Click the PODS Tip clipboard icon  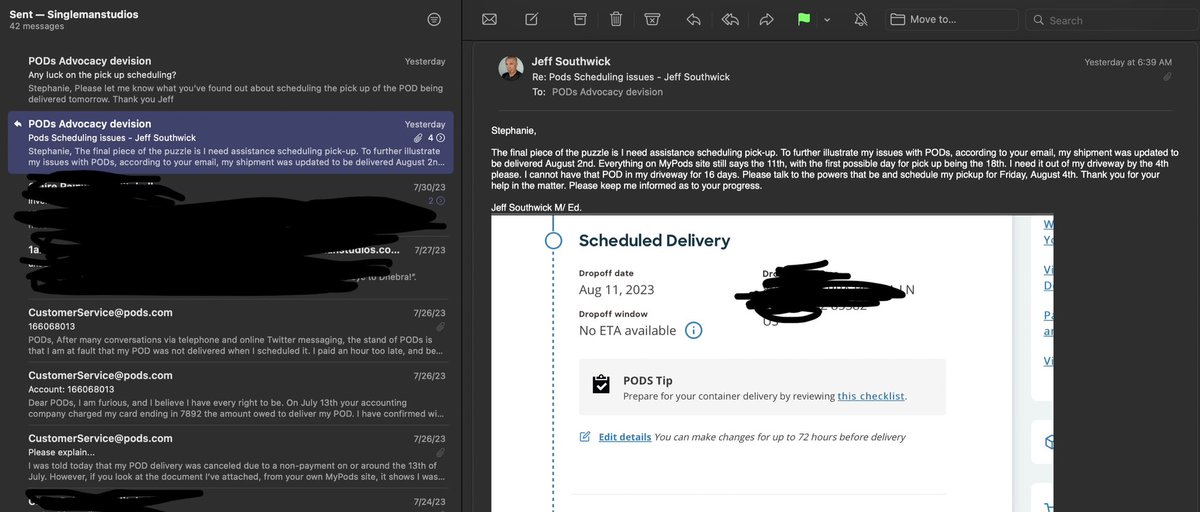(x=601, y=385)
